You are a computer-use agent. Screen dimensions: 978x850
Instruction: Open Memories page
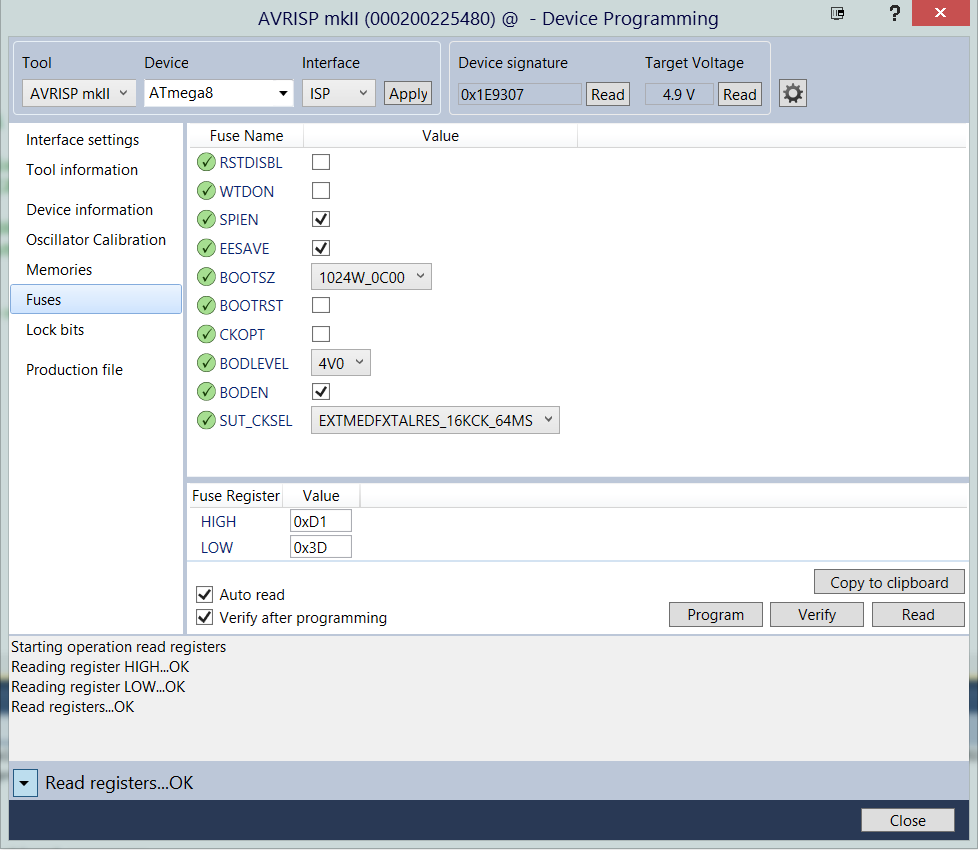(x=59, y=269)
